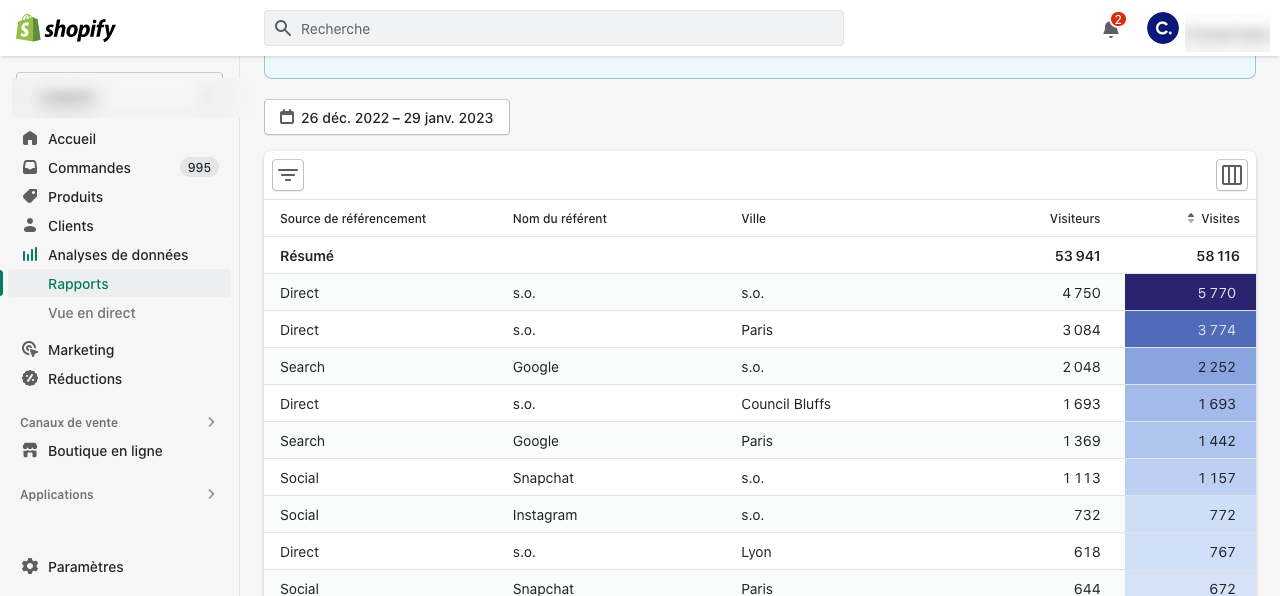Open Paramètres gear icon
The image size is (1280, 596).
tap(30, 567)
